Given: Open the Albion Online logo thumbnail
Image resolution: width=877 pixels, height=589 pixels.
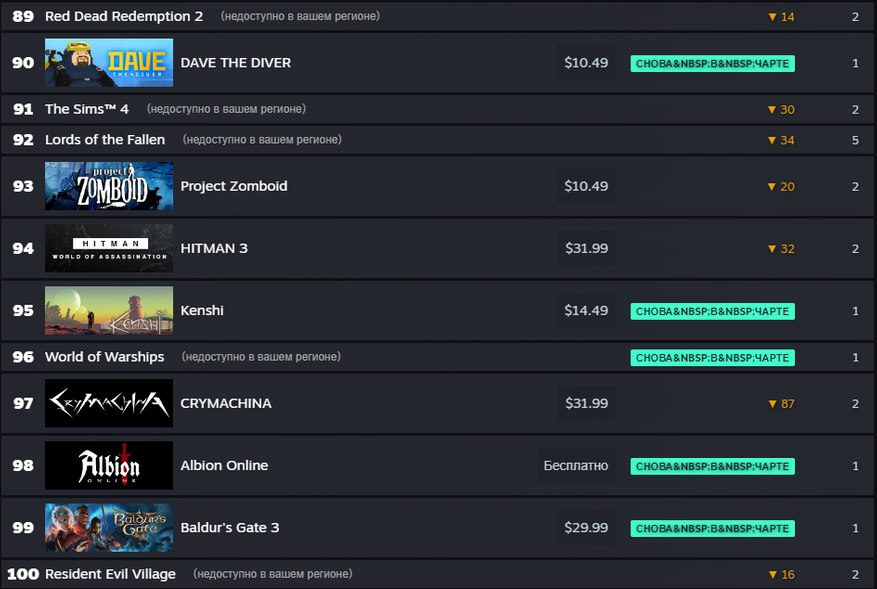Looking at the screenshot, I should coord(108,466).
